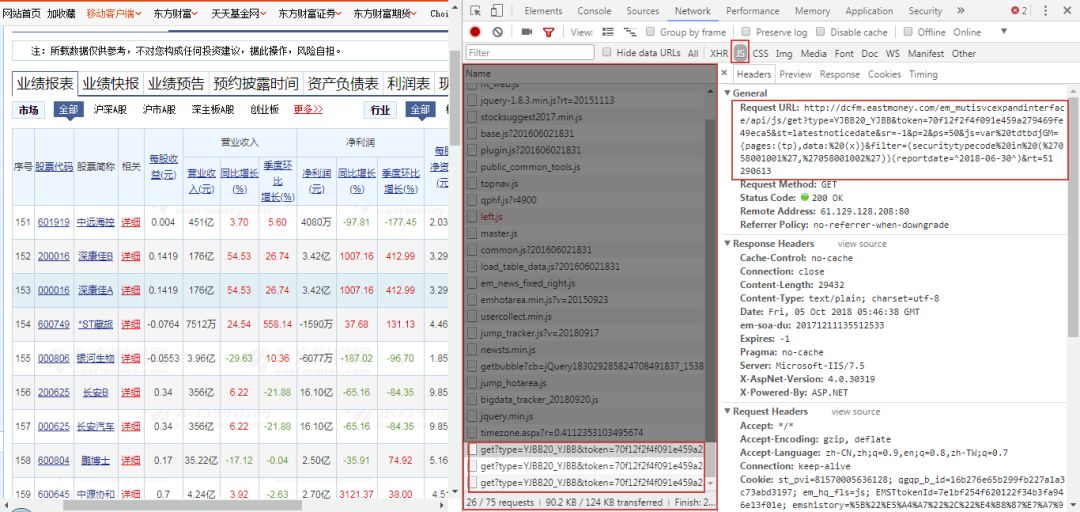Switch to the Console panel tab

point(594,11)
